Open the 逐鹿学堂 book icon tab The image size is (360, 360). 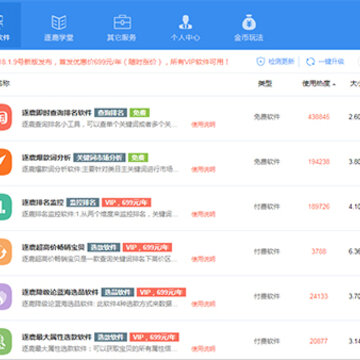(59, 22)
